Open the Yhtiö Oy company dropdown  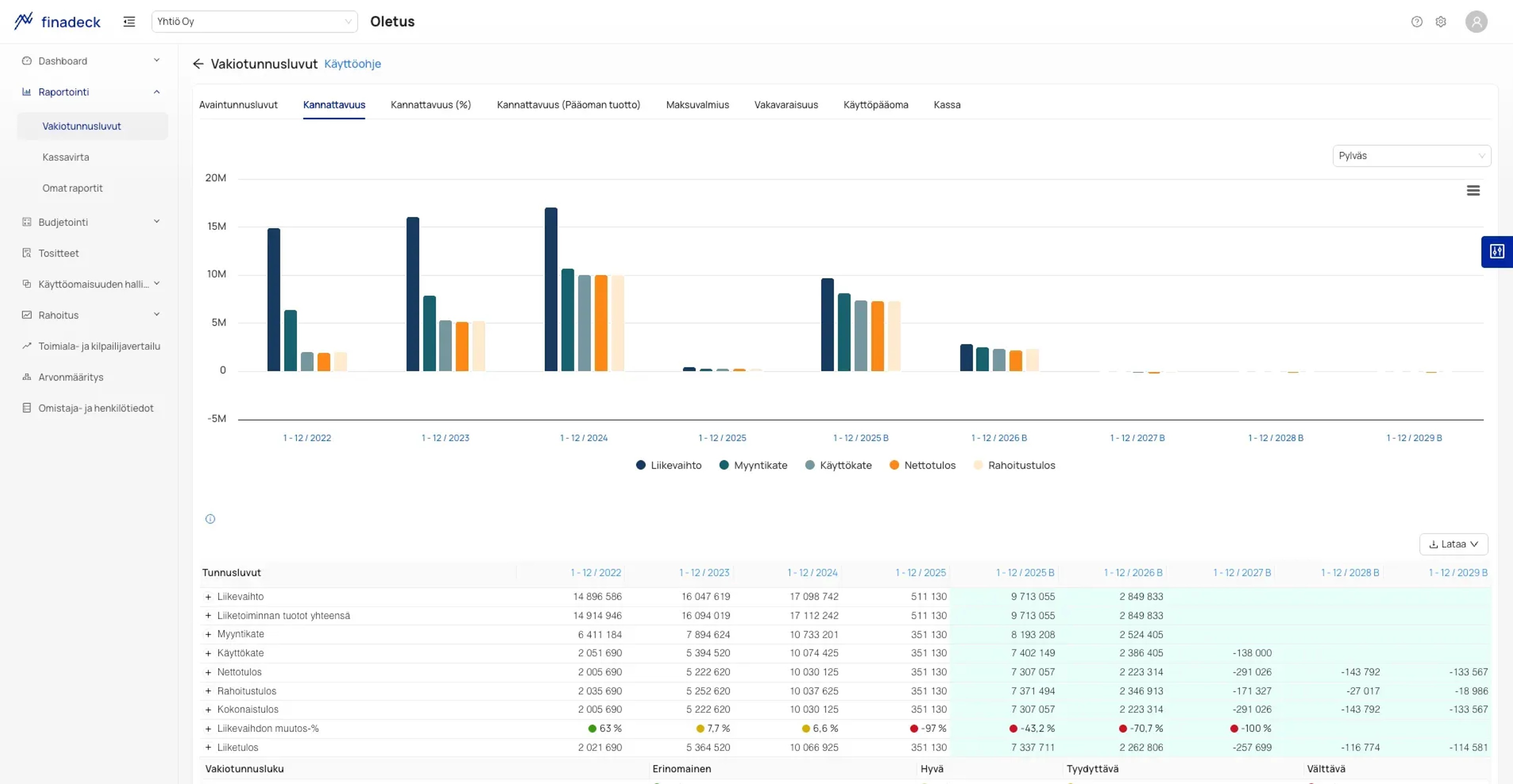[254, 22]
